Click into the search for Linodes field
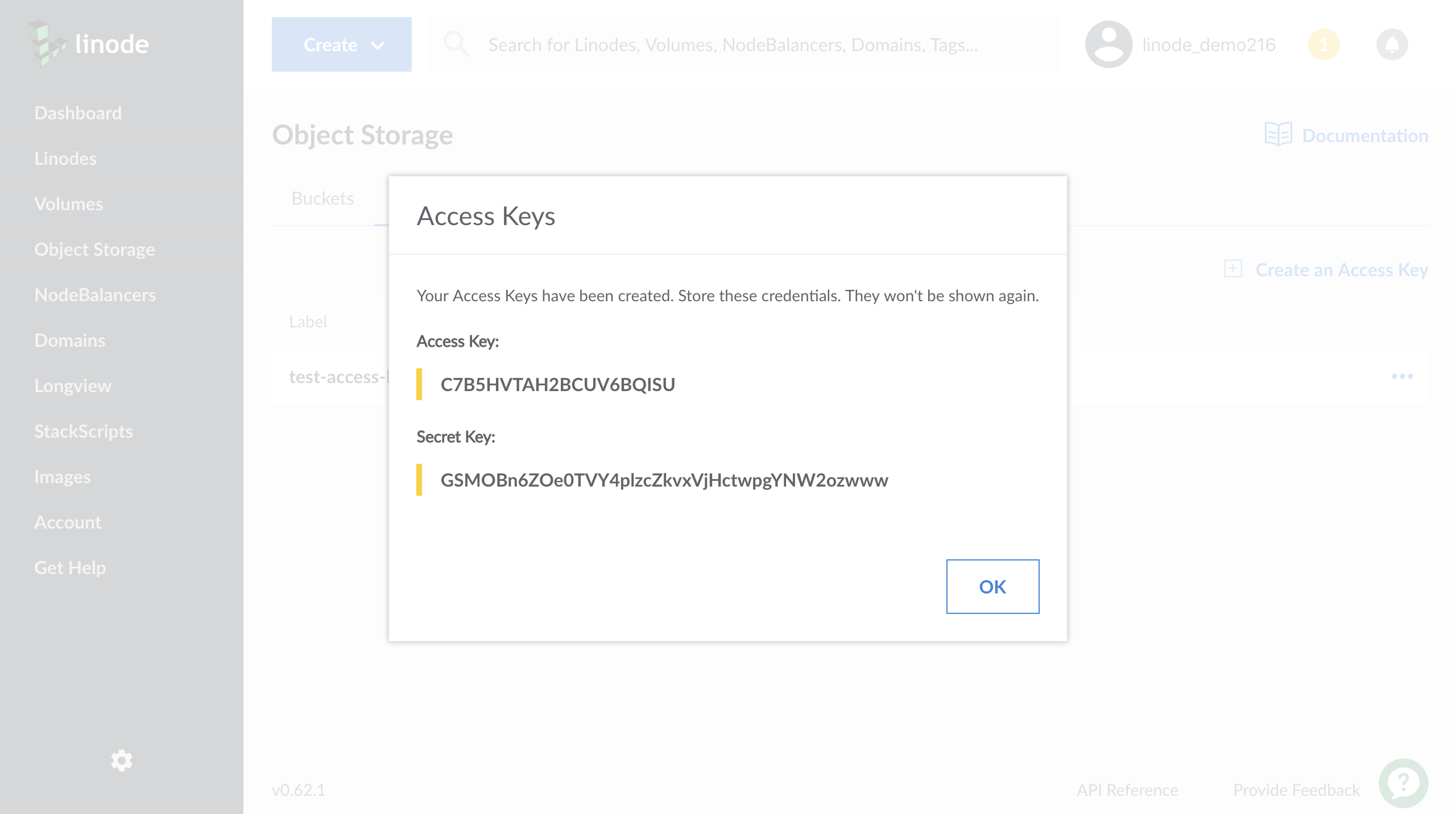1456x814 pixels. [733, 45]
